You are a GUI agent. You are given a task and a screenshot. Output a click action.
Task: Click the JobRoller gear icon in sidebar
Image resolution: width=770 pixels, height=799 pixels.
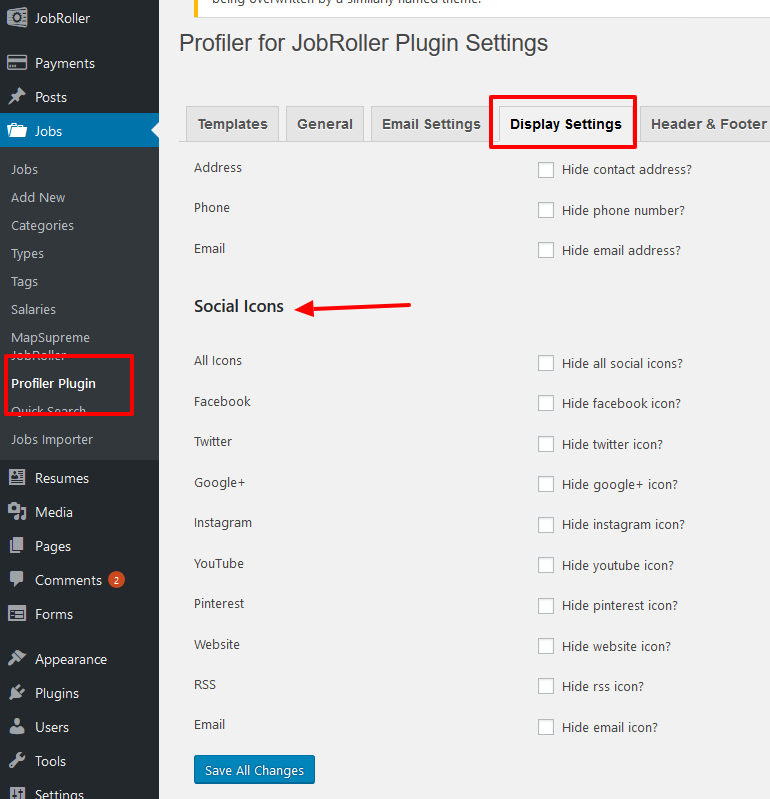tap(17, 18)
